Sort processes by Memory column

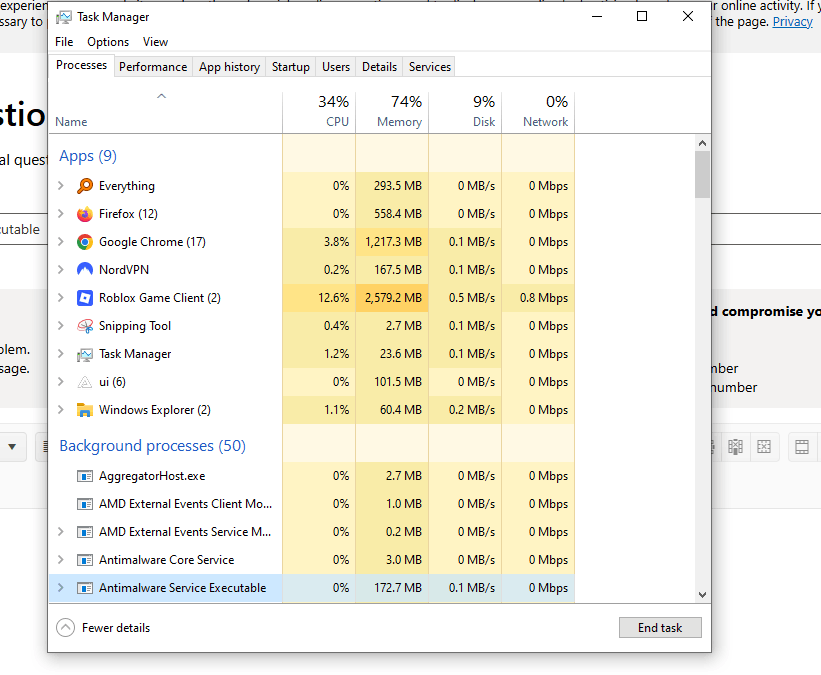click(x=392, y=112)
